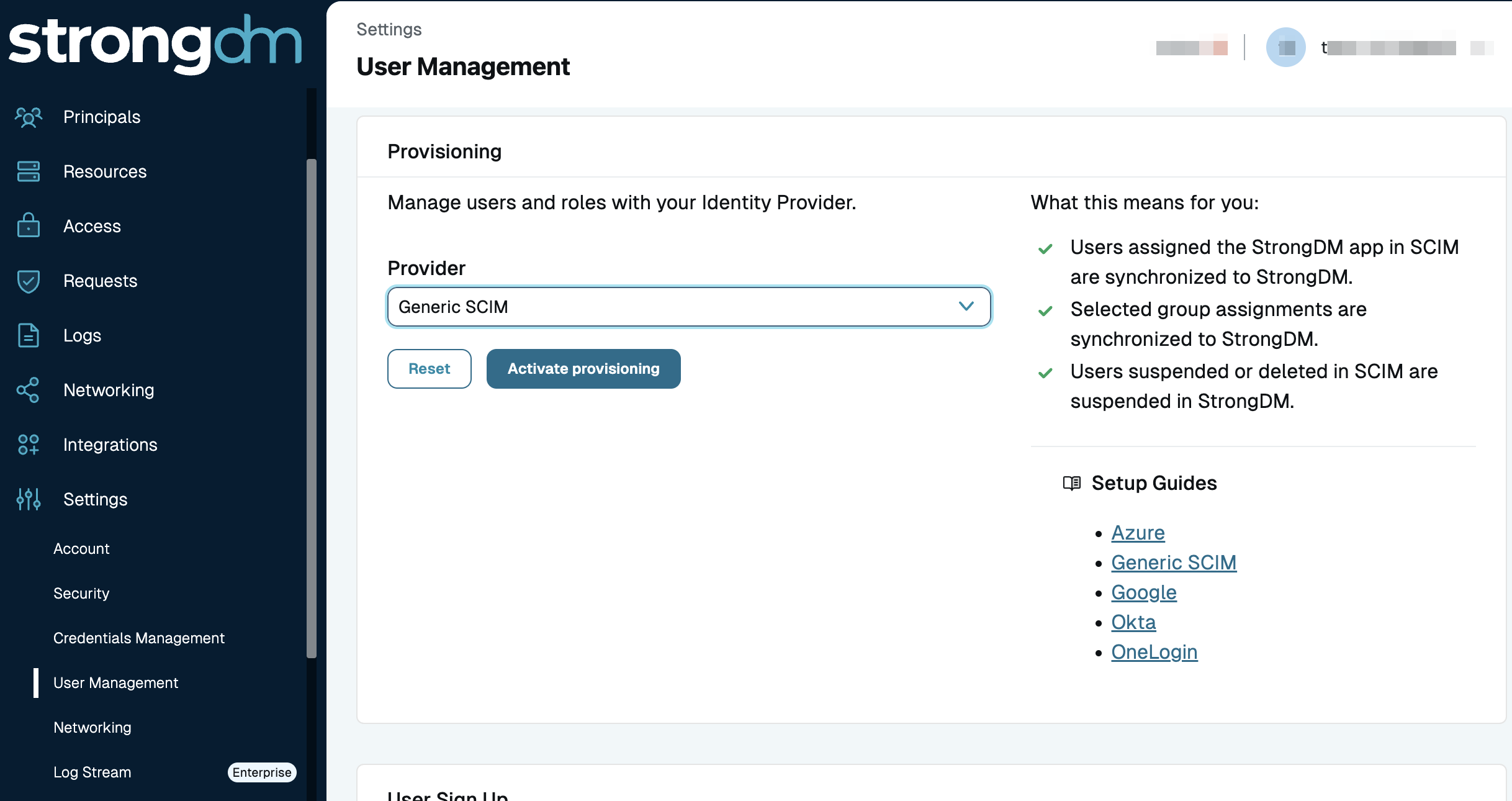Click the Requests shield icon
The width and height of the screenshot is (1512, 801).
tap(28, 281)
